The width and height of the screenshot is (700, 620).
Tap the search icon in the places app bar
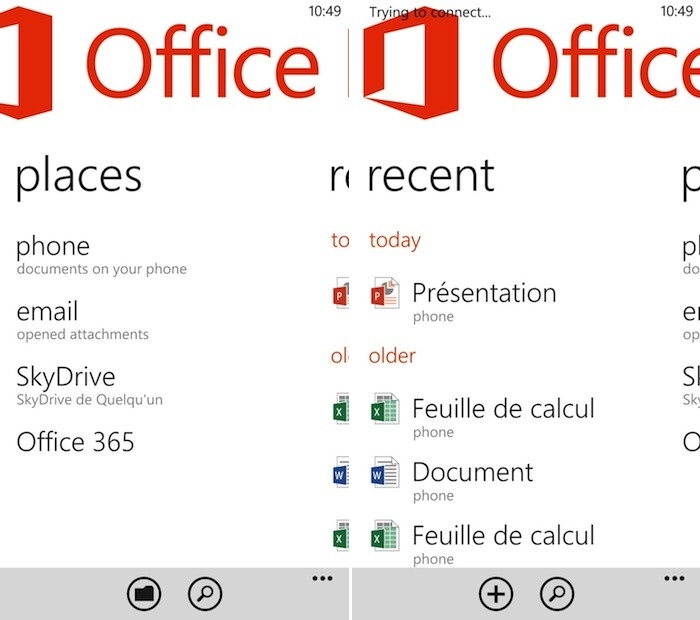click(x=205, y=594)
